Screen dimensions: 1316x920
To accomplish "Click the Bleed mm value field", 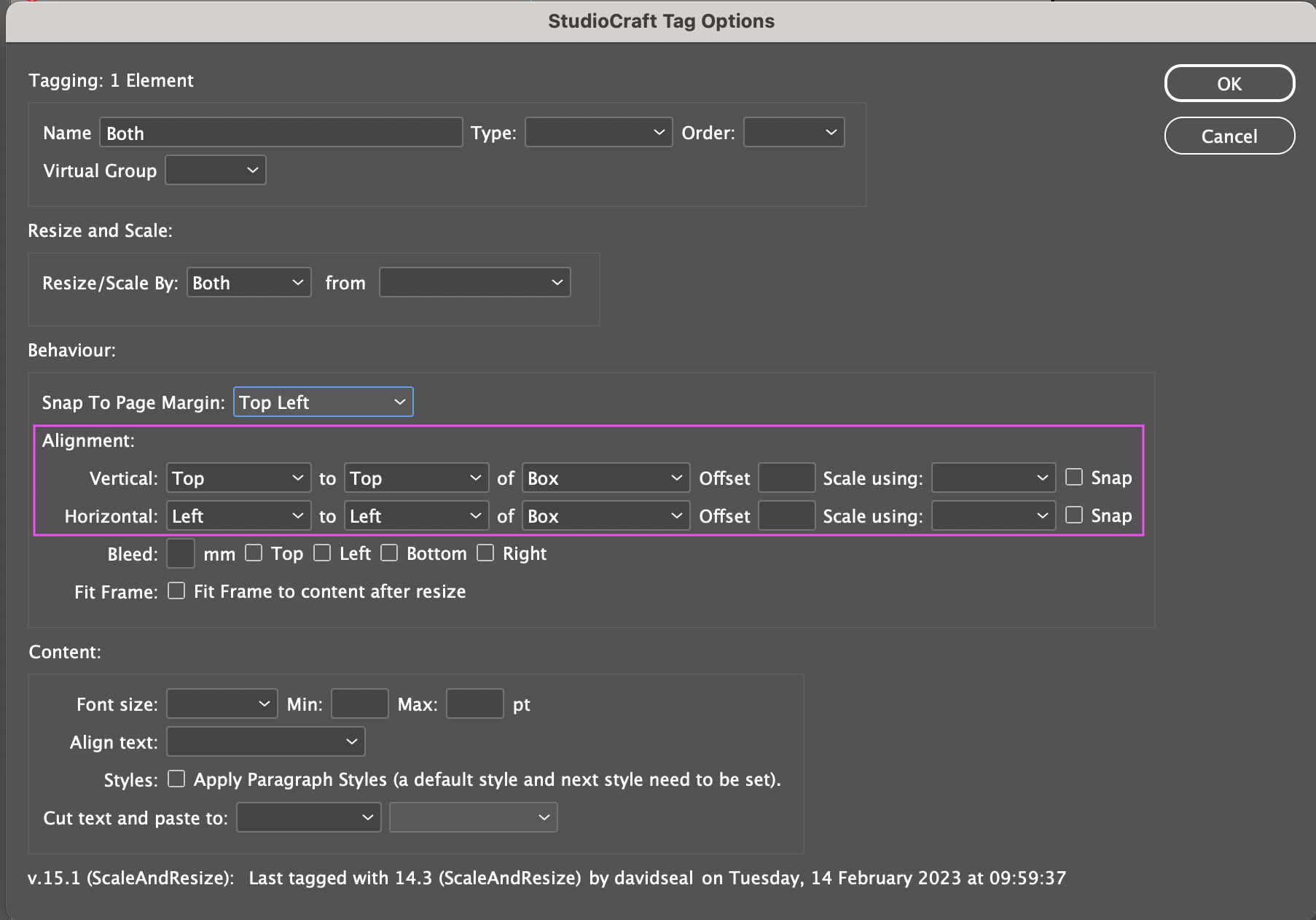I will [181, 553].
